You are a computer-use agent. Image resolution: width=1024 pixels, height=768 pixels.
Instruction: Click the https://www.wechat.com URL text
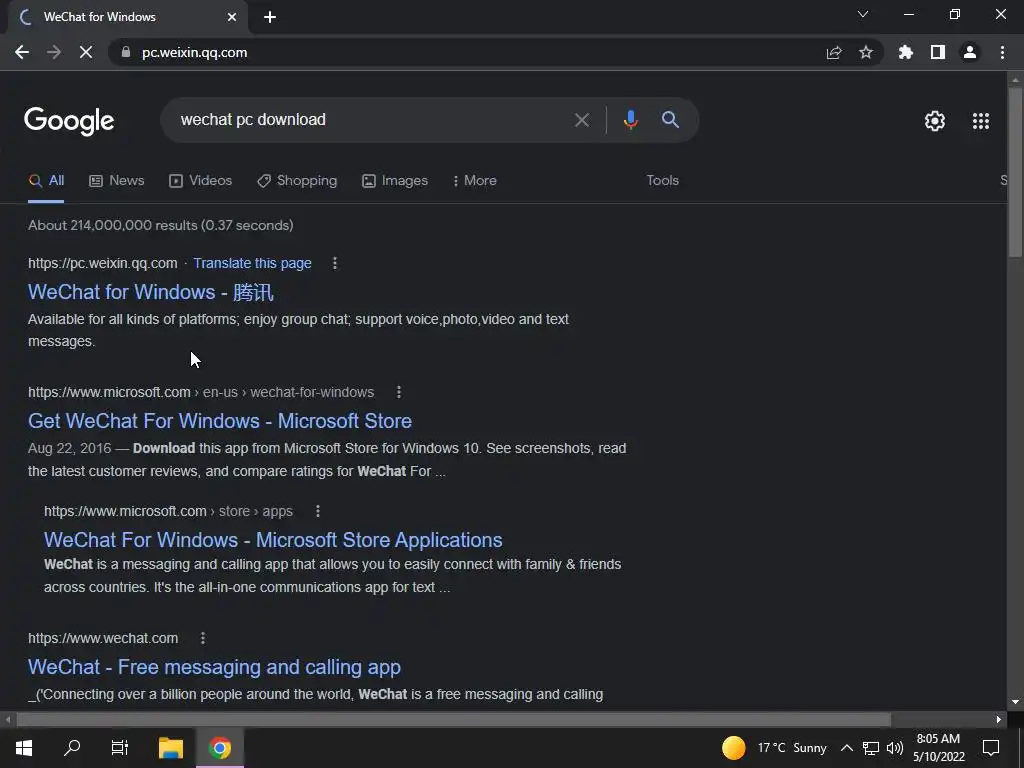pyautogui.click(x=103, y=638)
